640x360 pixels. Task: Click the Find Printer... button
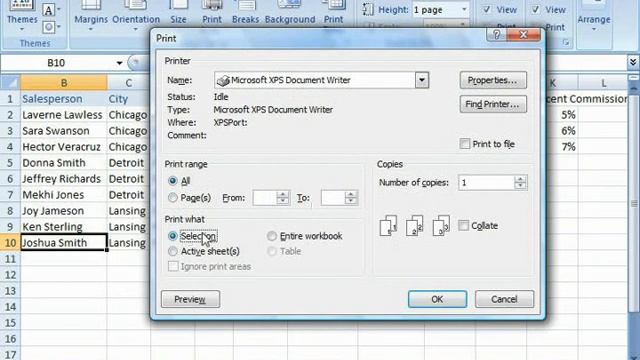pos(493,104)
